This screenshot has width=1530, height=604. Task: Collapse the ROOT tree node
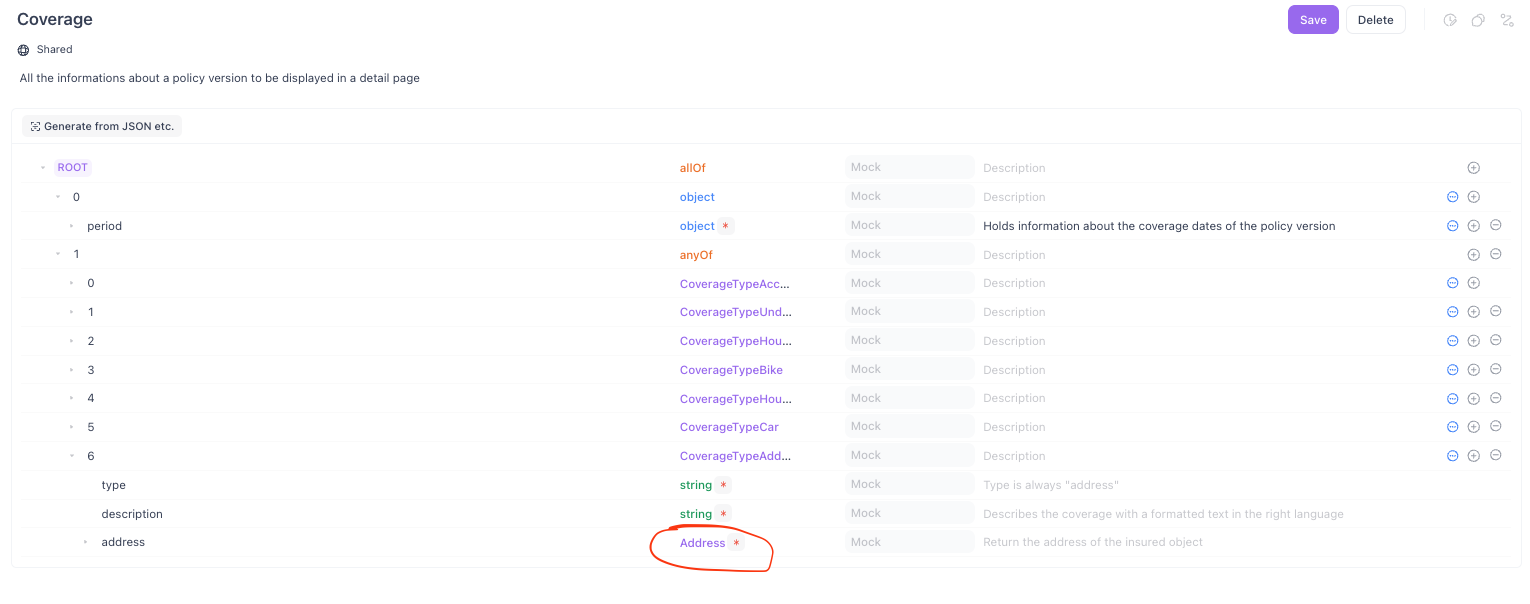click(x=43, y=168)
